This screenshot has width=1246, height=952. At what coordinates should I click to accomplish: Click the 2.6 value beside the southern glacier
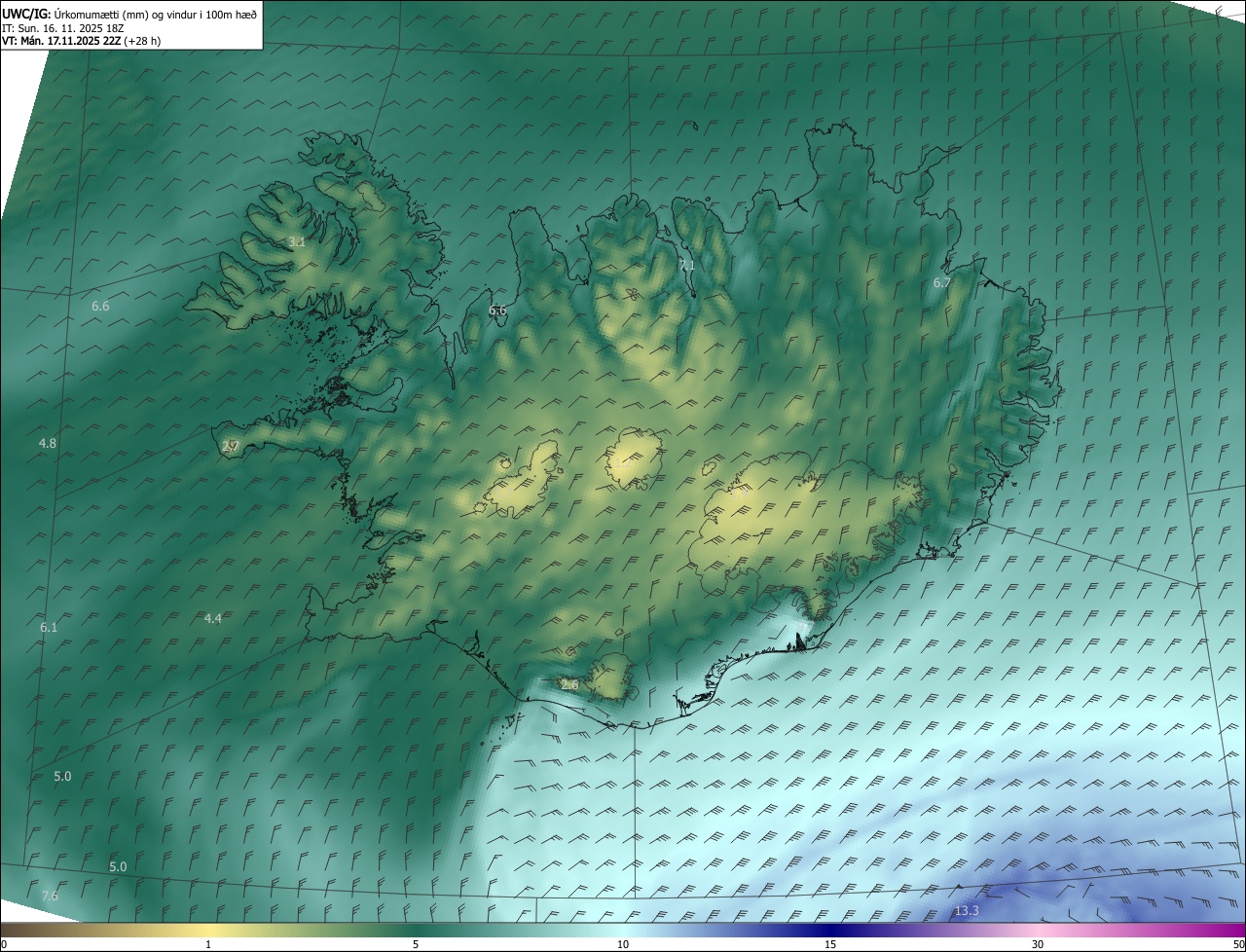pyautogui.click(x=569, y=684)
